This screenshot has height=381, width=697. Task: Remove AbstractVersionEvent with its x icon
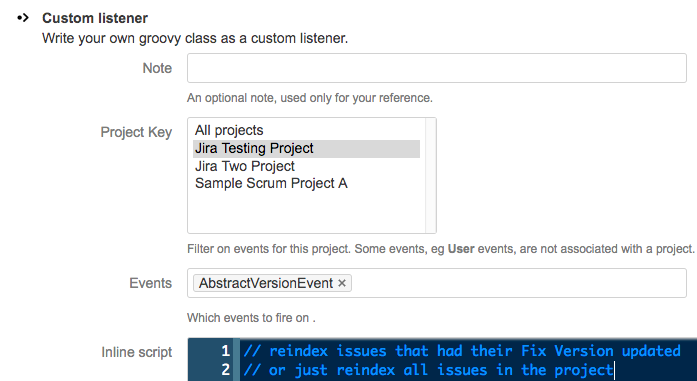click(x=342, y=283)
